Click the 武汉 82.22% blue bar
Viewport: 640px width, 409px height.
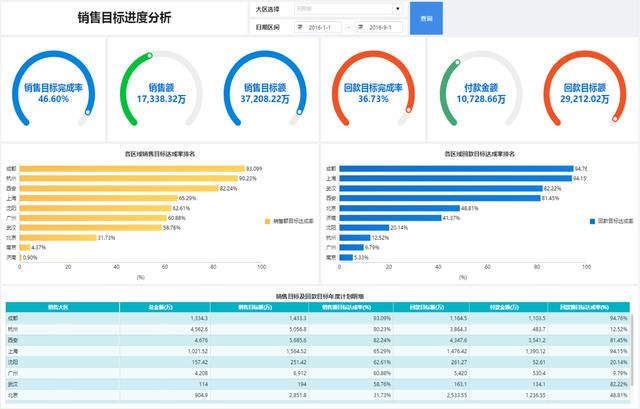441,188
